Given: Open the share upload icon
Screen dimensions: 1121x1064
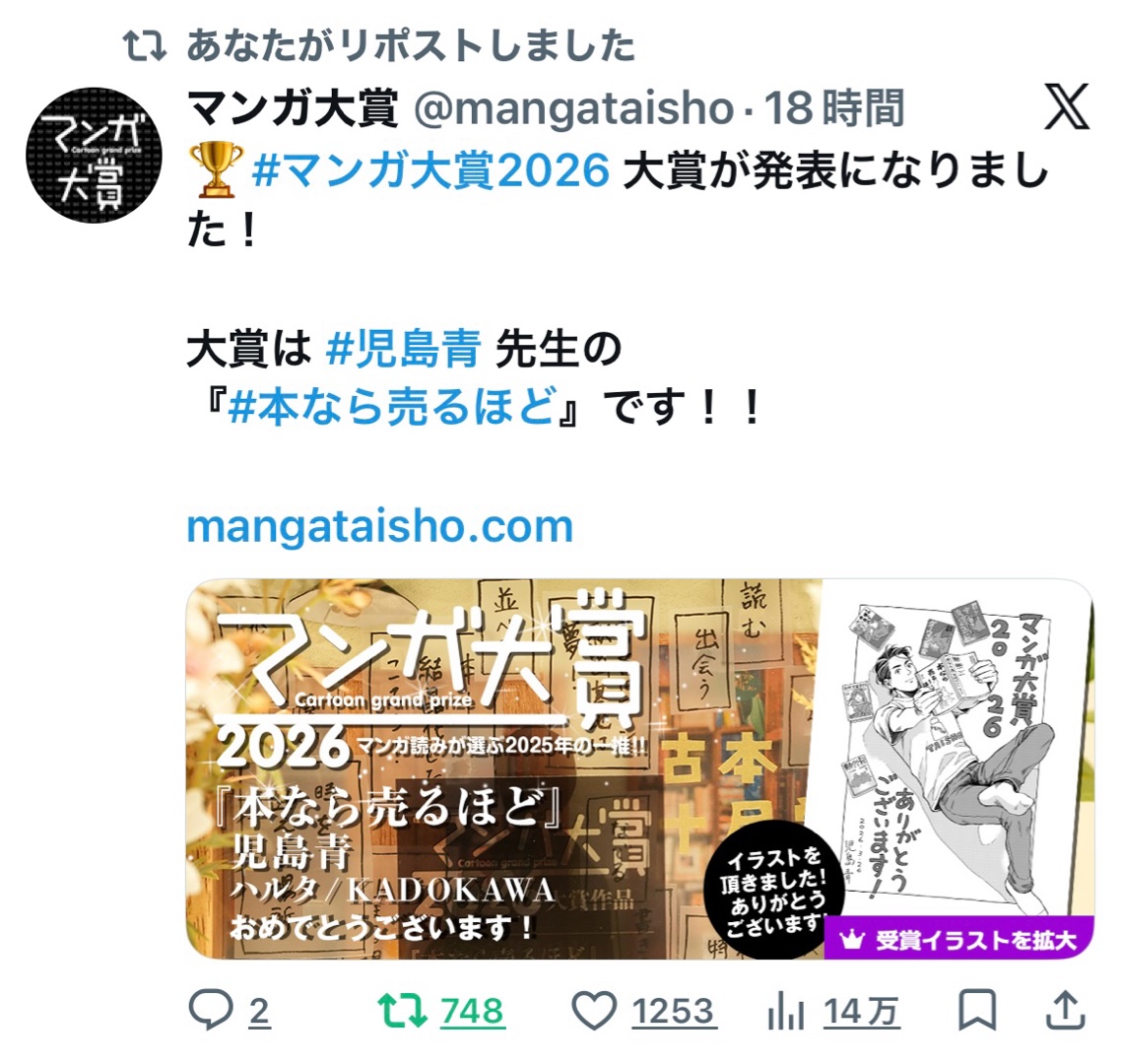Looking at the screenshot, I should (x=1065, y=1010).
